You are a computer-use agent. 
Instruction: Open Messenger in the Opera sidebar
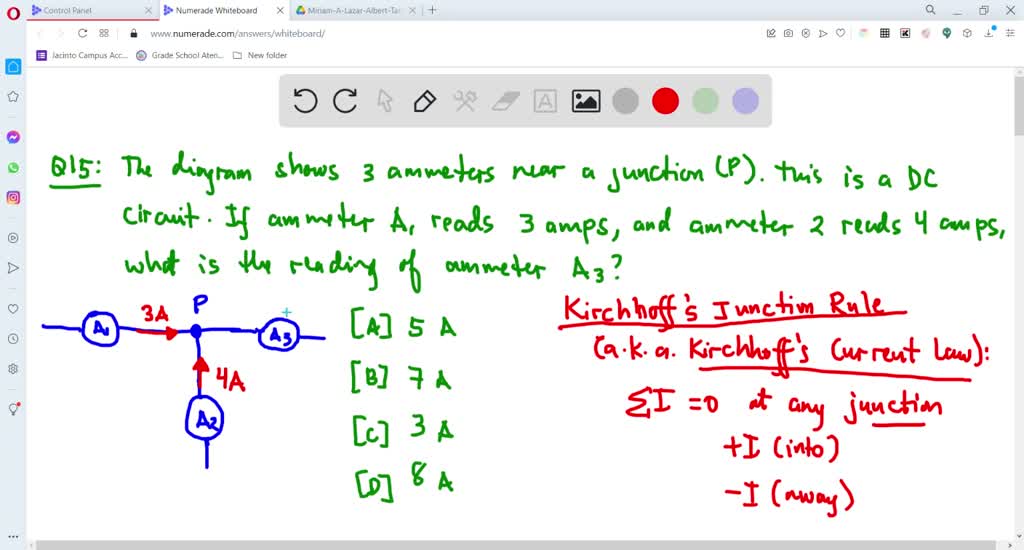[13, 137]
